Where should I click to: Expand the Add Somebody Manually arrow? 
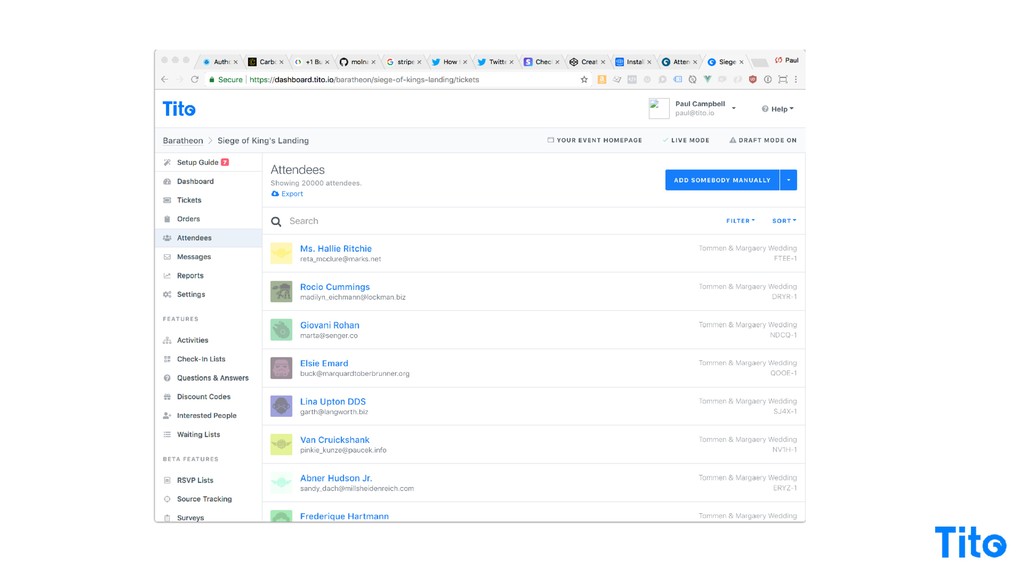click(x=789, y=180)
